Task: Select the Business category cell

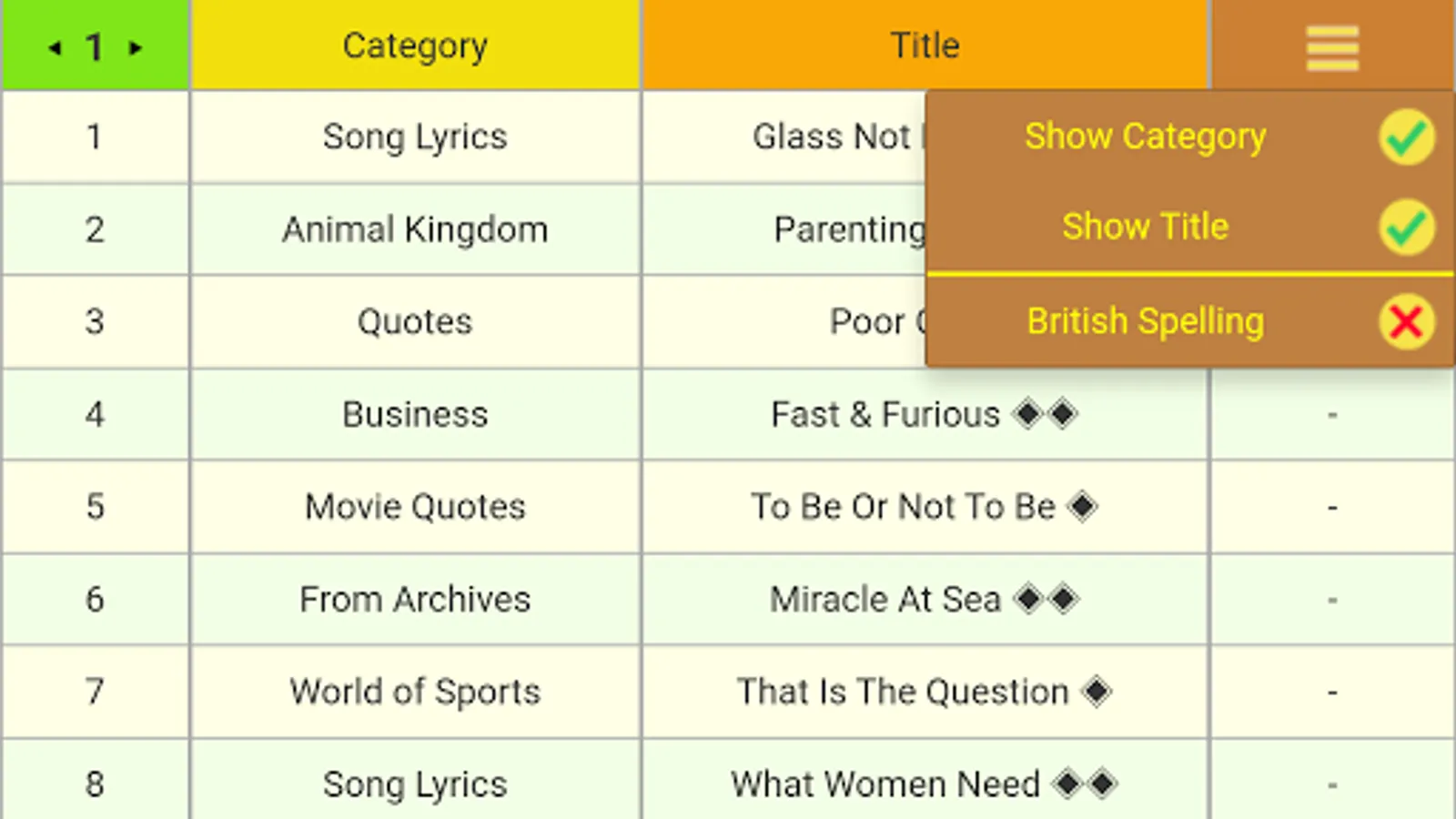Action: [415, 415]
